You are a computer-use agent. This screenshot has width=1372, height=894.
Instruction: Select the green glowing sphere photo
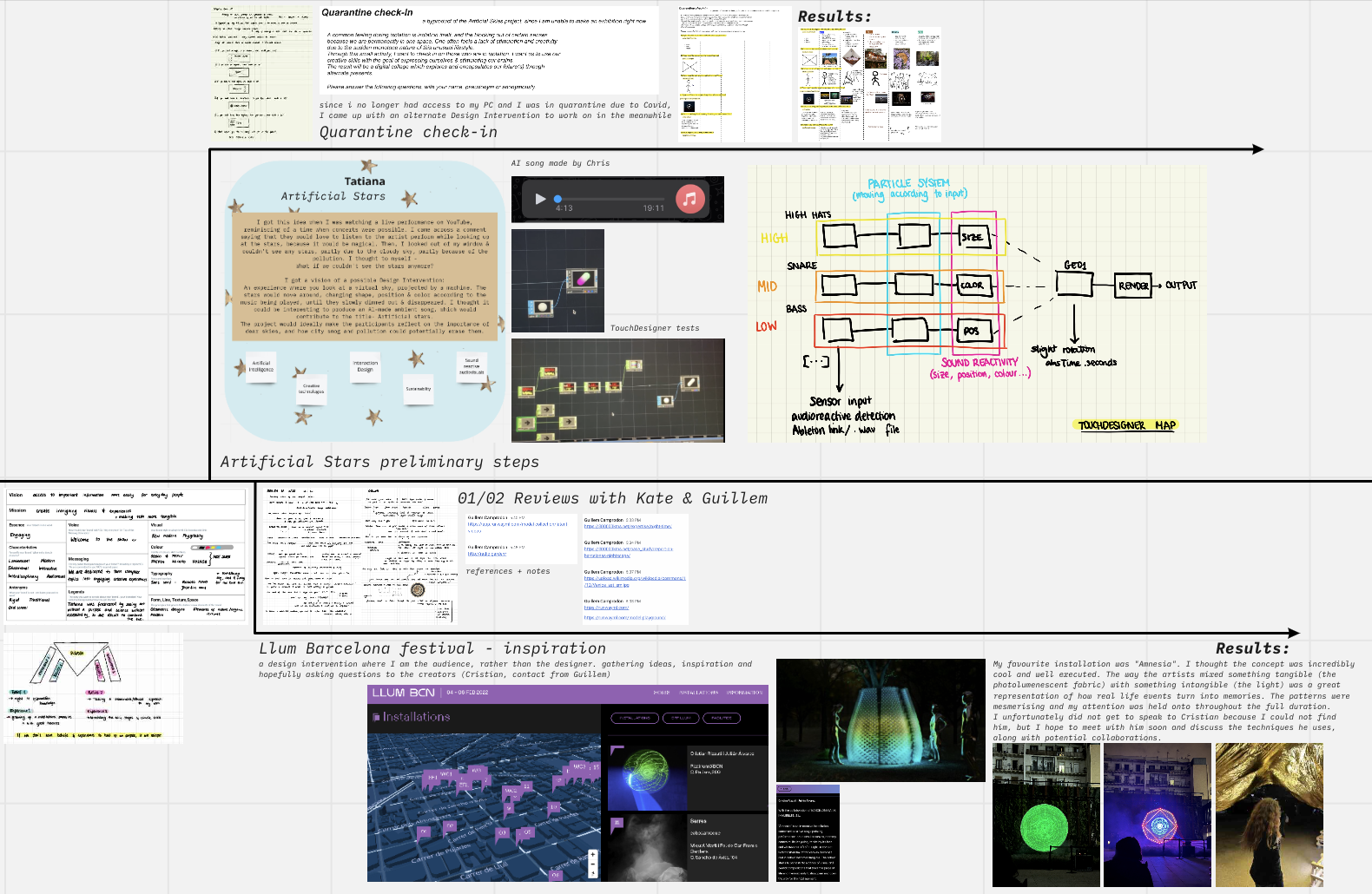pos(1046,815)
